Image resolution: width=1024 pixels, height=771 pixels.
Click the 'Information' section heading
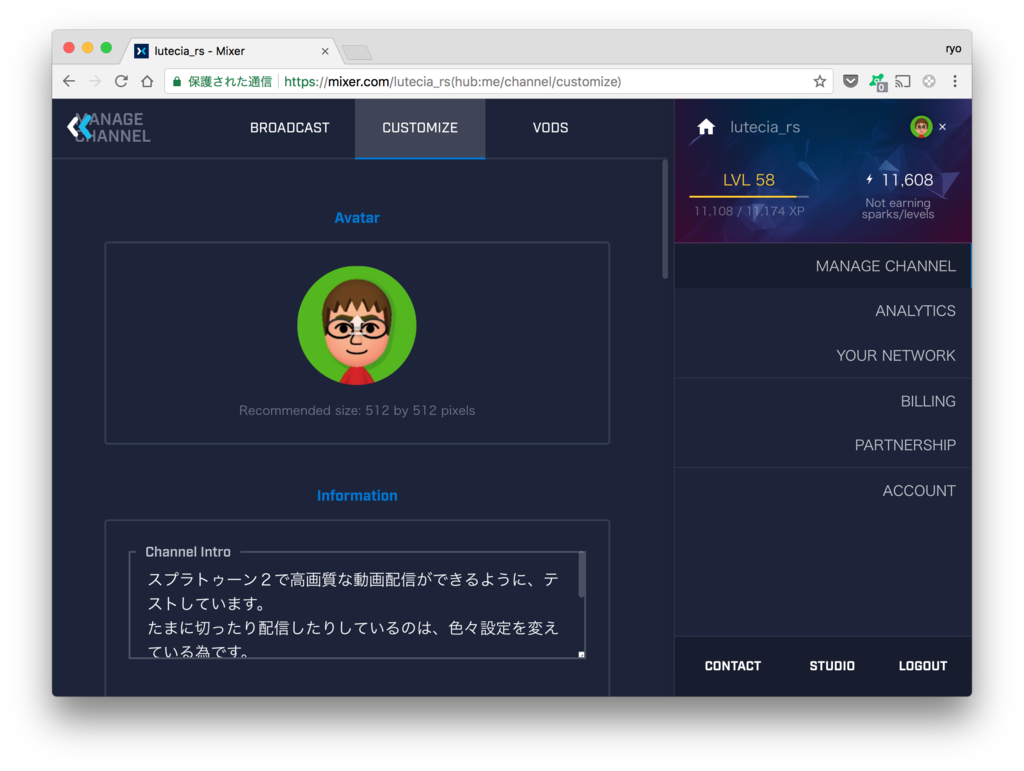(357, 496)
